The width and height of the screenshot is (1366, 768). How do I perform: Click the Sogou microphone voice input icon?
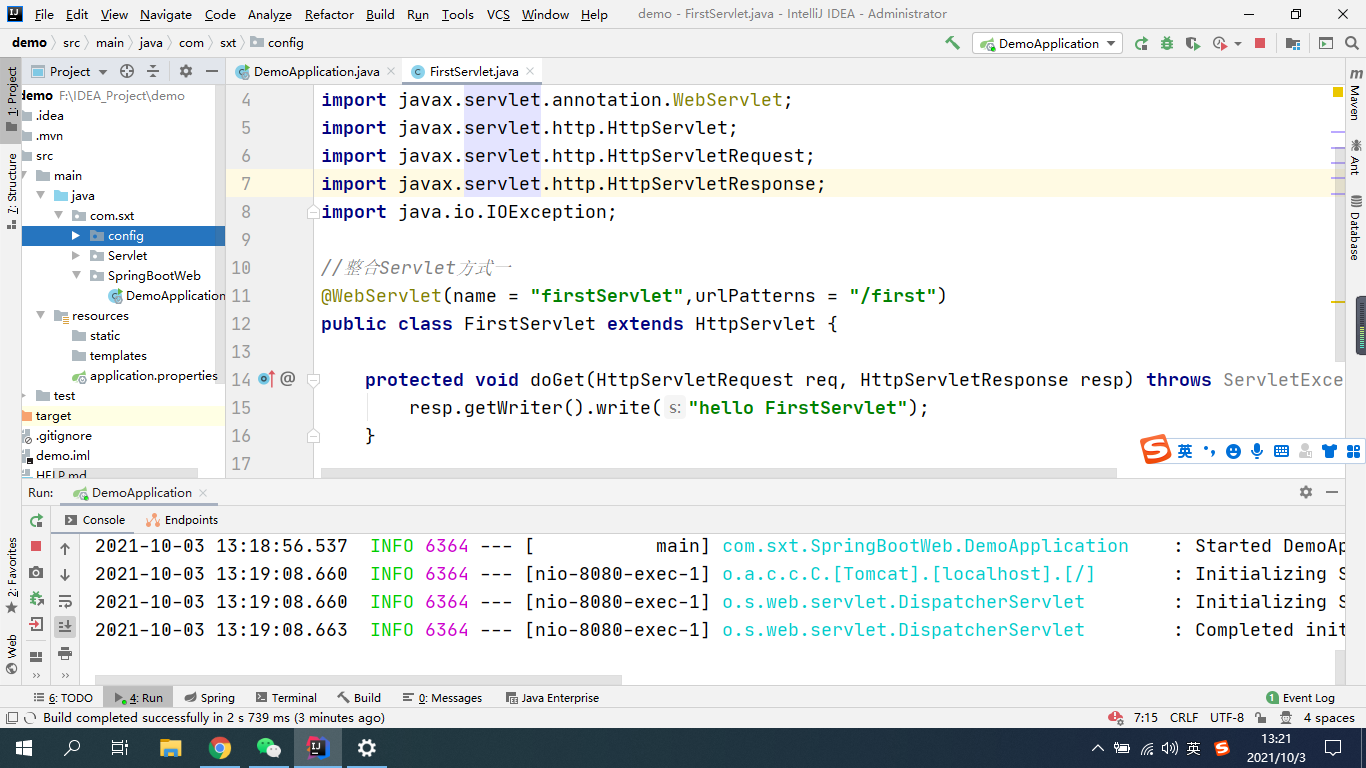pyautogui.click(x=1257, y=451)
